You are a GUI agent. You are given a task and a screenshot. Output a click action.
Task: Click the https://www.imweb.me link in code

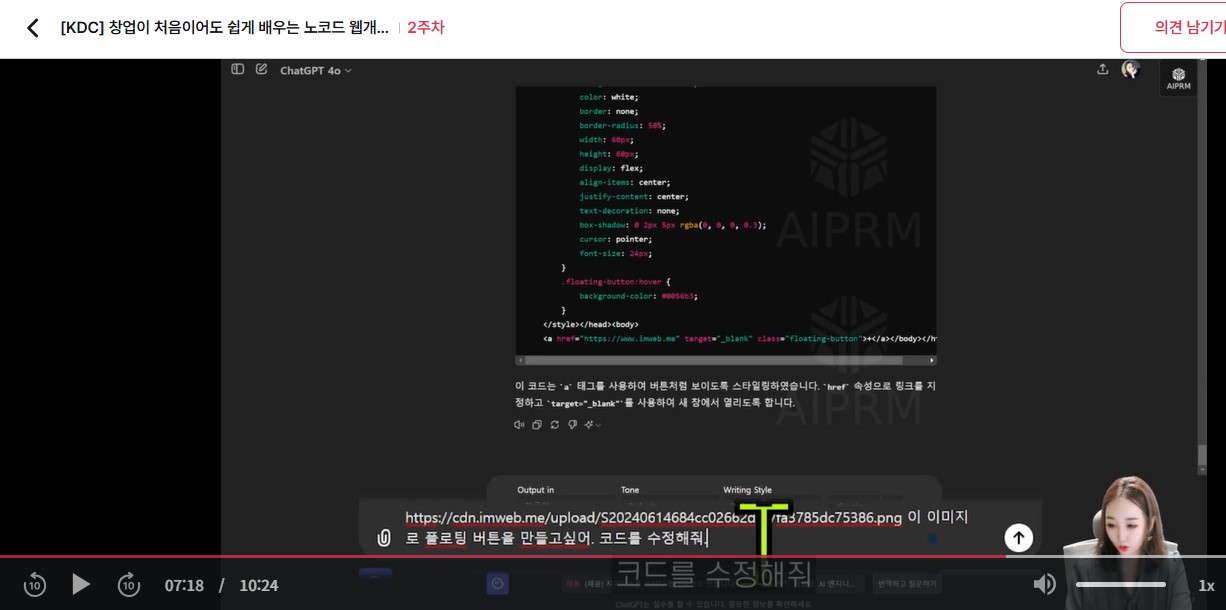coord(630,339)
